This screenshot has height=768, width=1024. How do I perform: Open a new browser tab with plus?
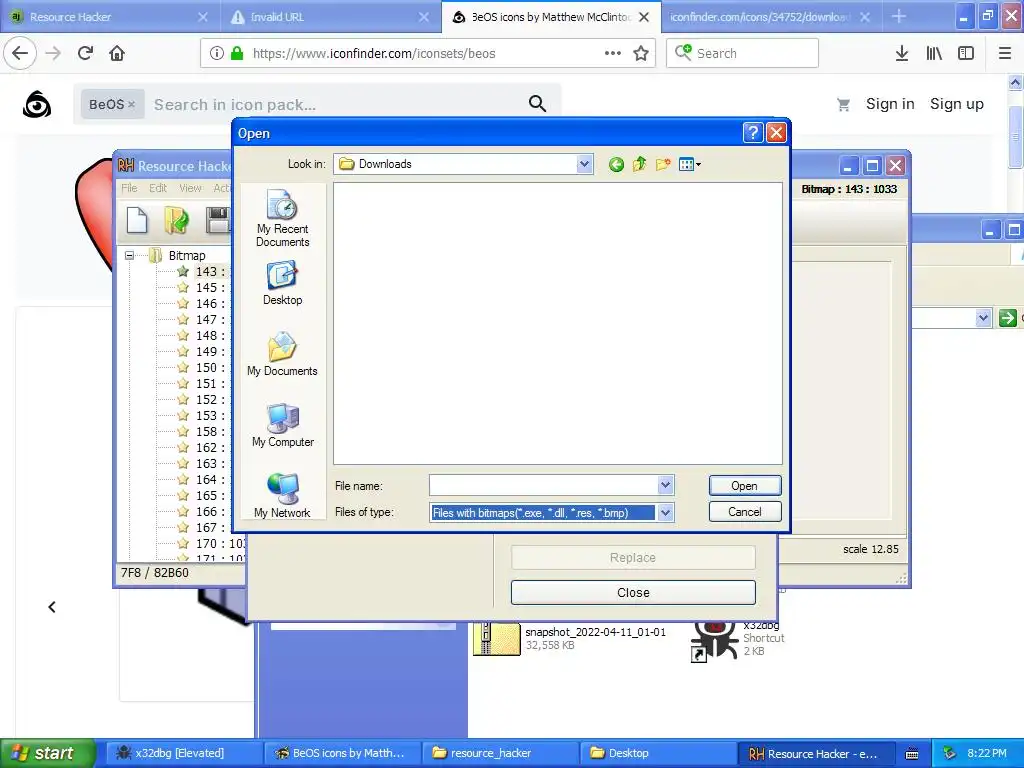click(899, 16)
